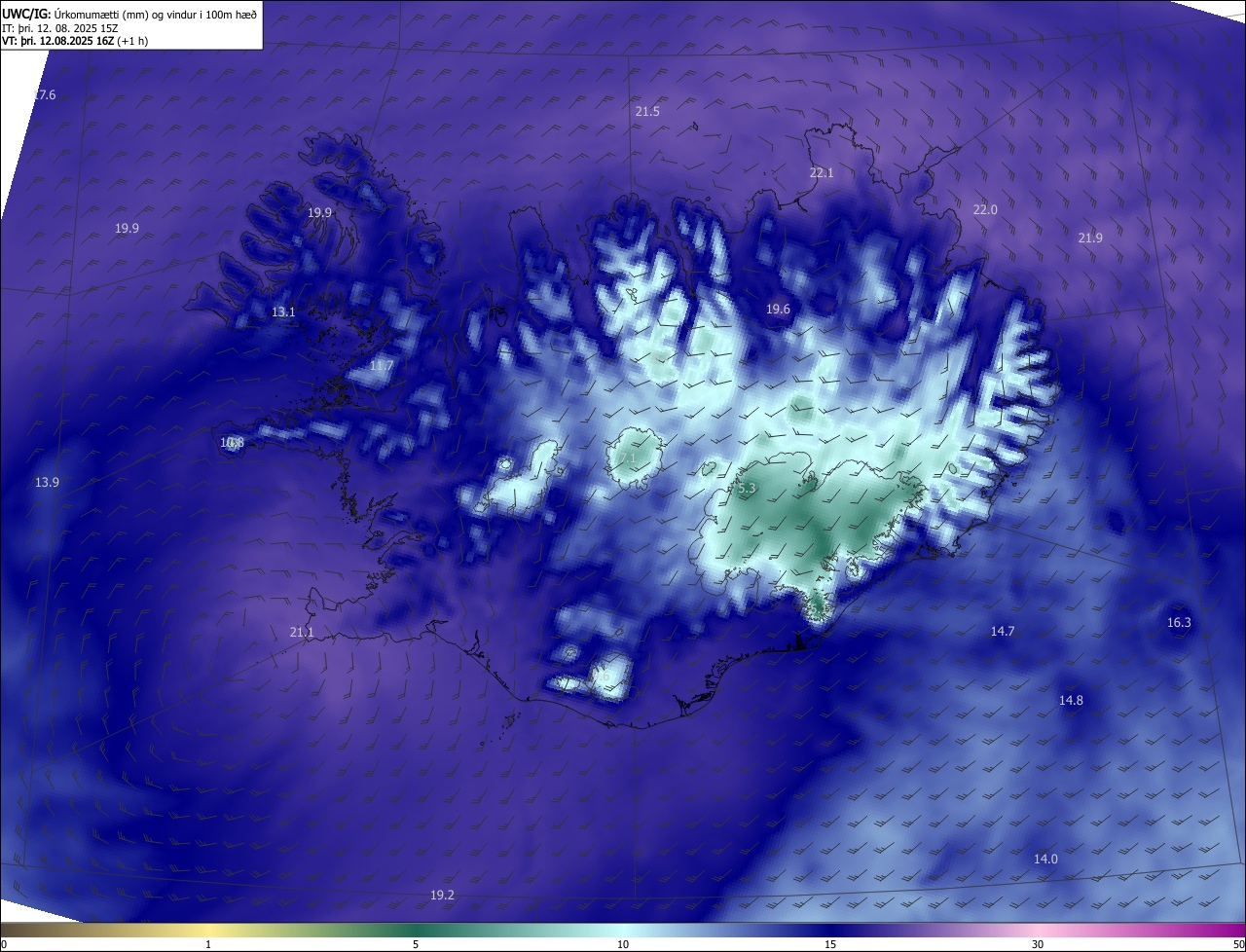Click the value 19.2 at the bottom
The width and height of the screenshot is (1246, 952).
pyautogui.click(x=442, y=896)
